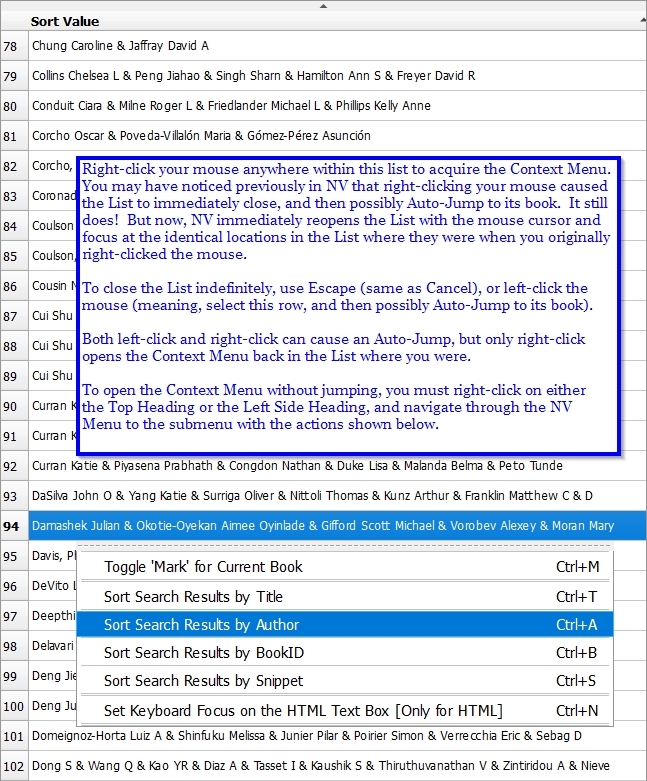Viewport: 647px width, 781px height.
Task: Click the blue-bordered context menu help tooltip
Action: (349, 306)
